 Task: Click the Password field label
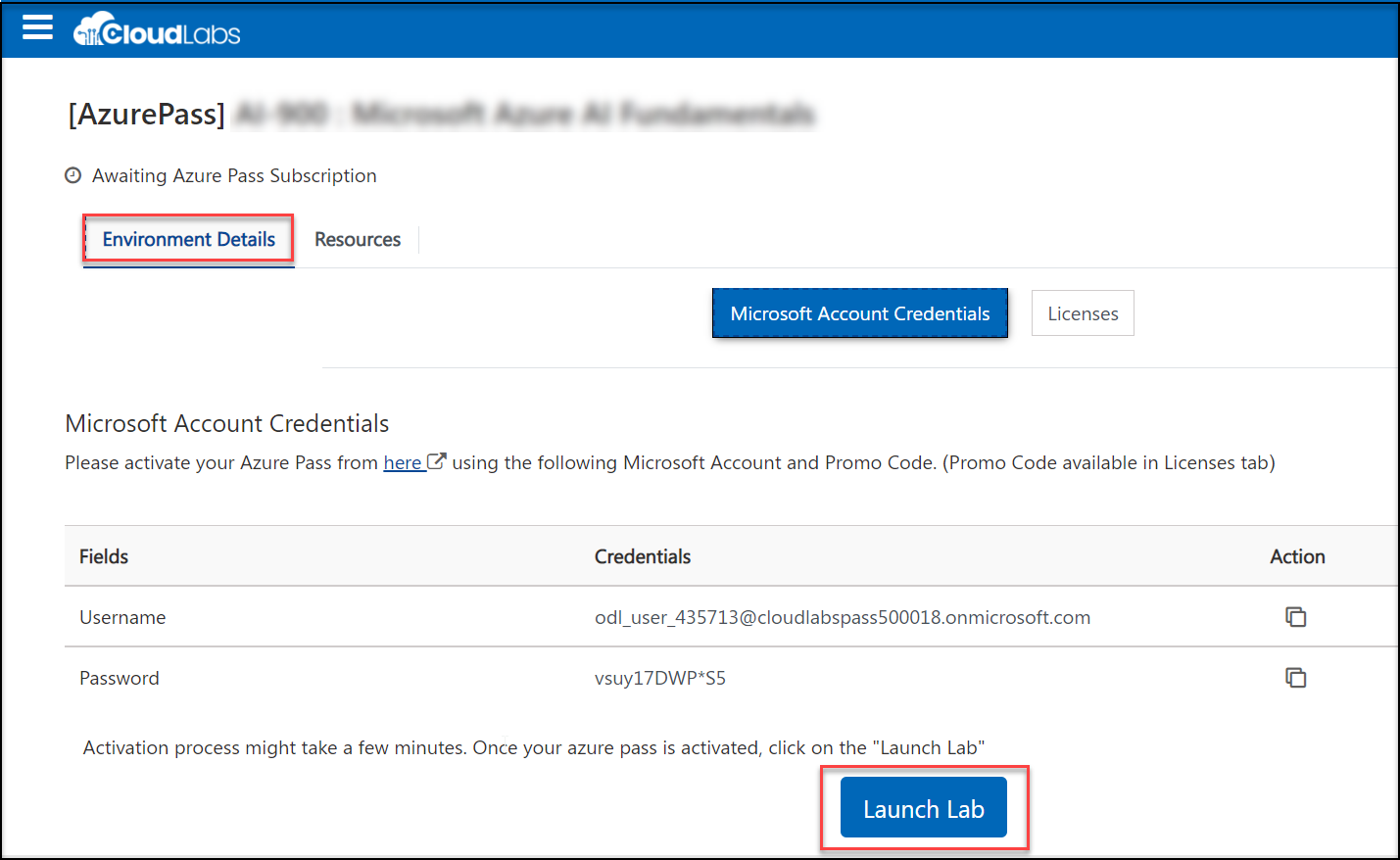(120, 678)
